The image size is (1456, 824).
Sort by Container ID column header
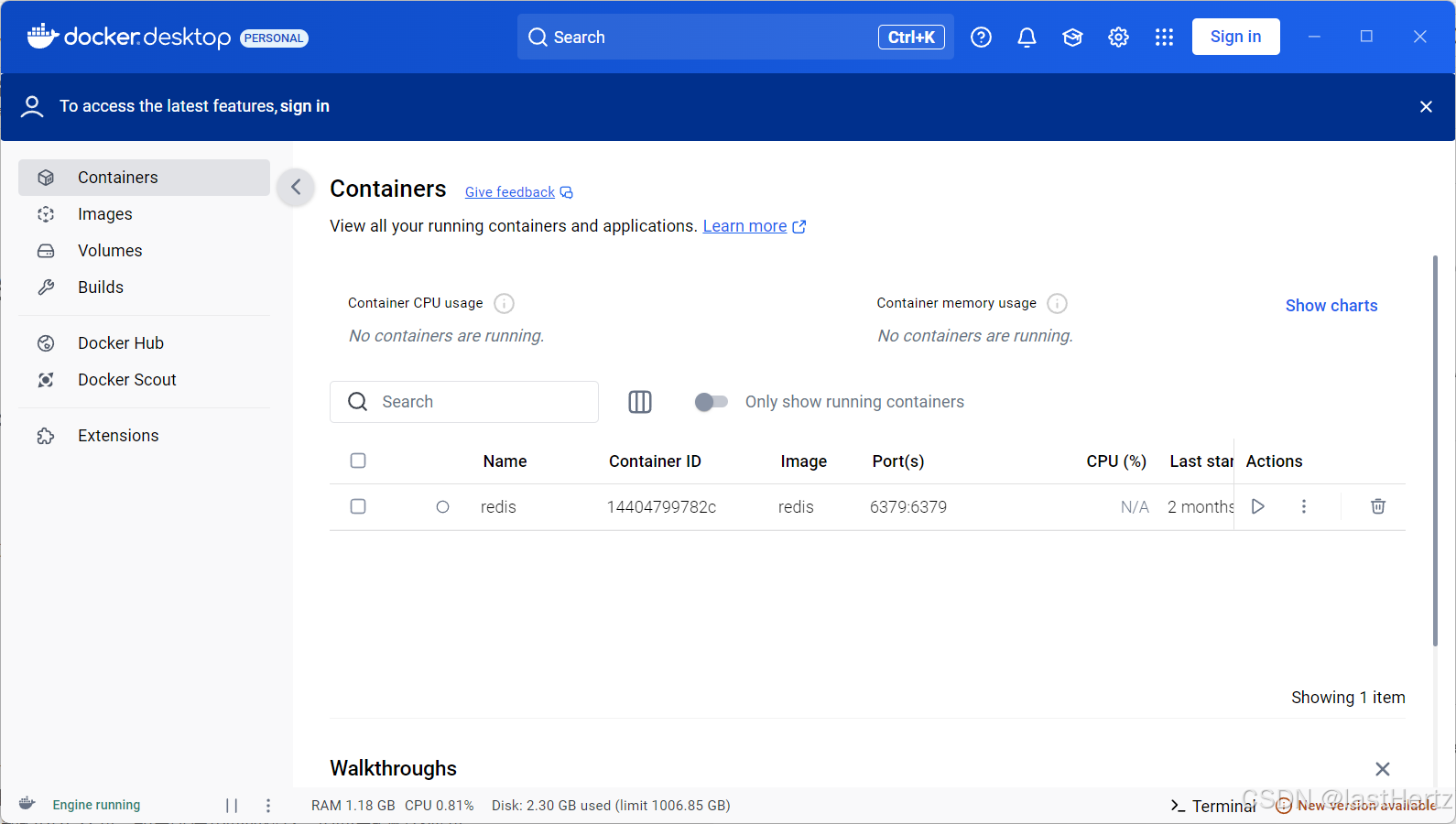655,461
